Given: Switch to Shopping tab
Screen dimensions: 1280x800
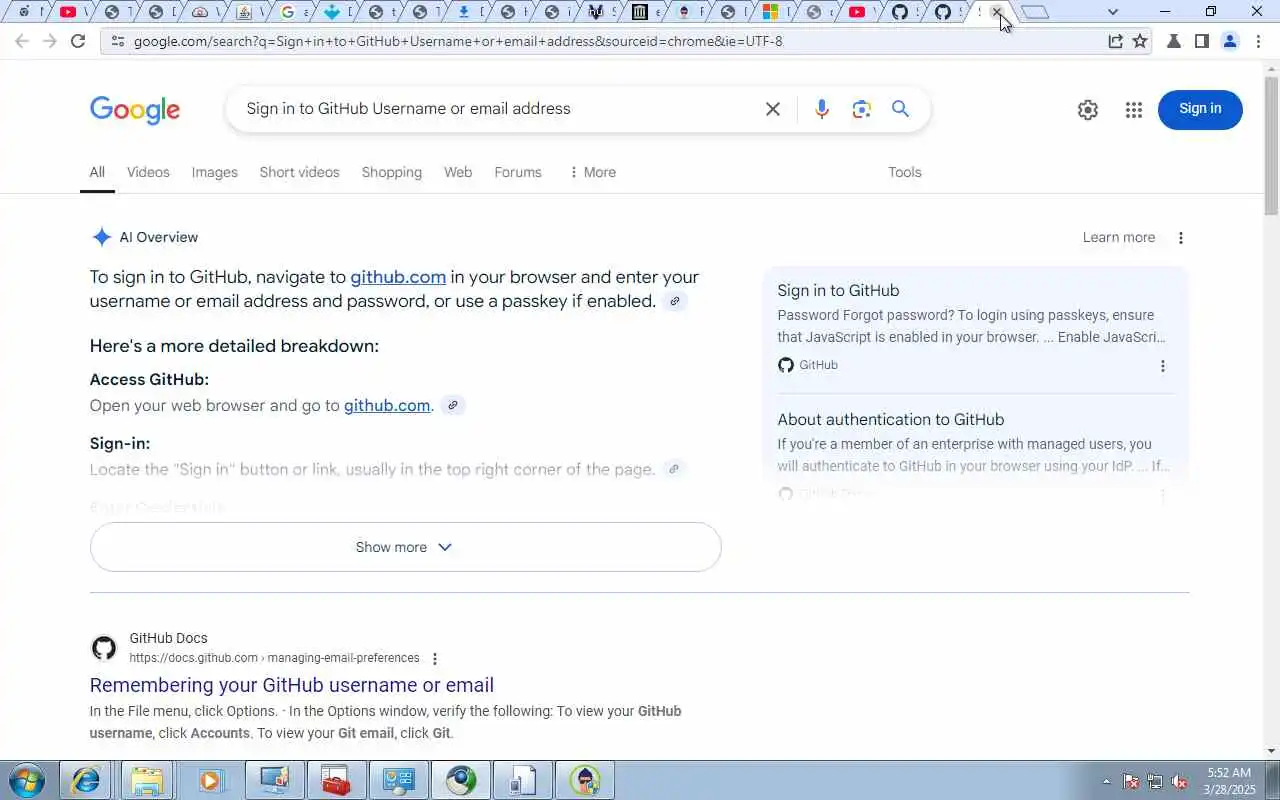Looking at the screenshot, I should 392,172.
